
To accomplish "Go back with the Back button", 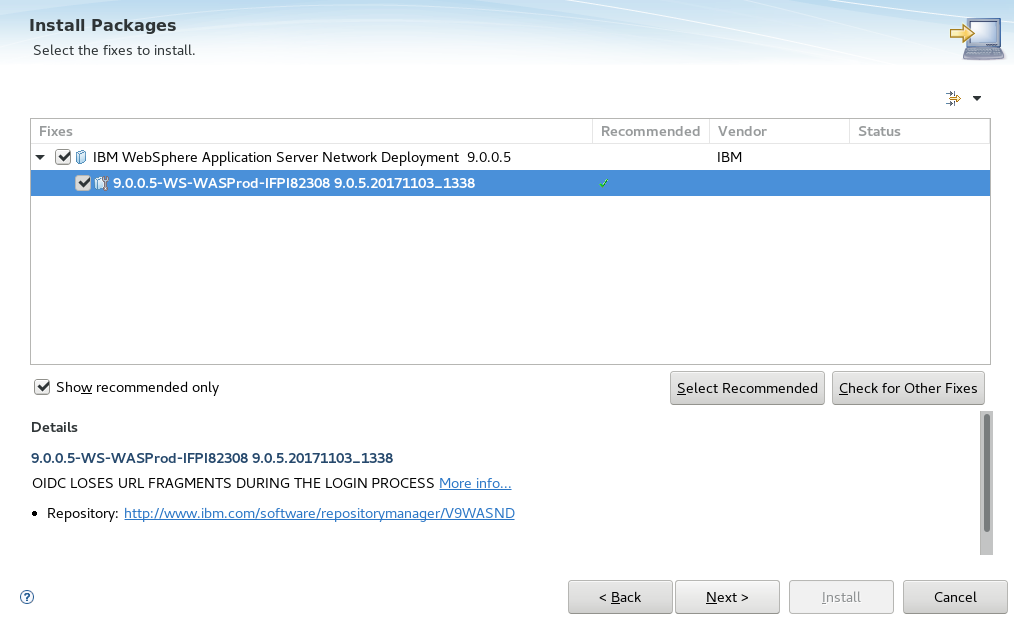I will [x=620, y=597].
